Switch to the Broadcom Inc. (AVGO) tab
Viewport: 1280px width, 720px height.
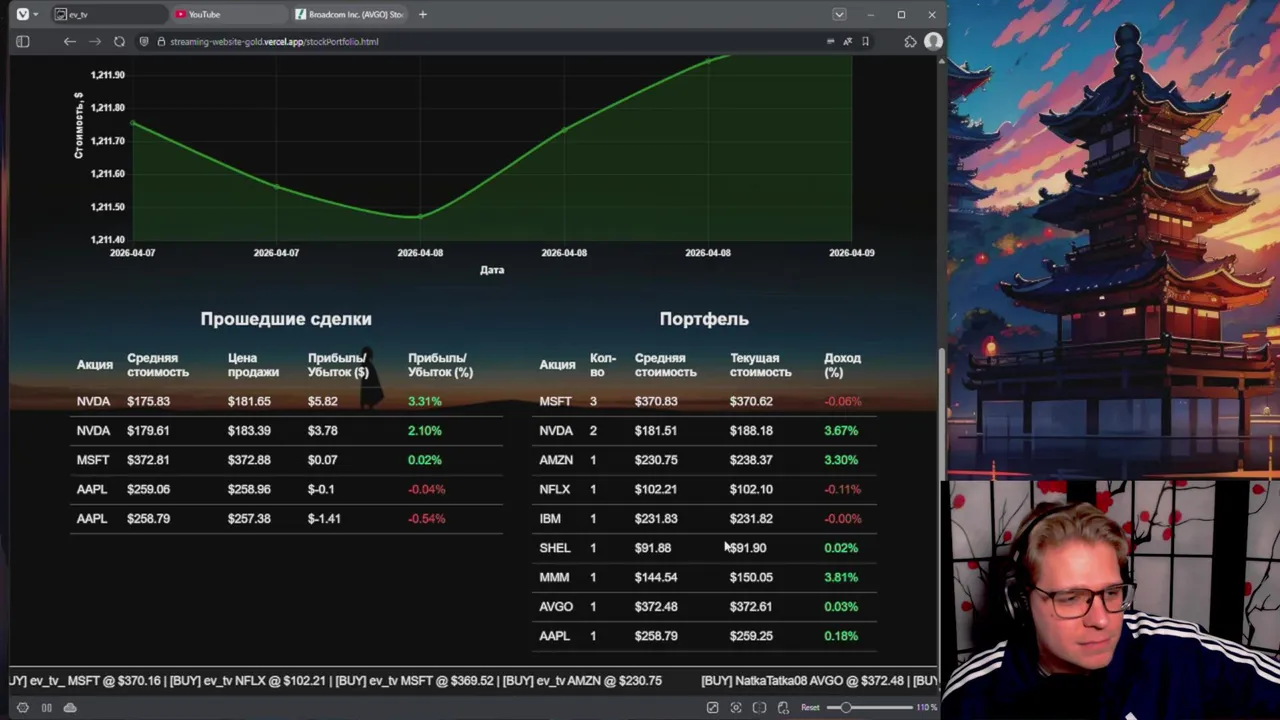[349, 14]
